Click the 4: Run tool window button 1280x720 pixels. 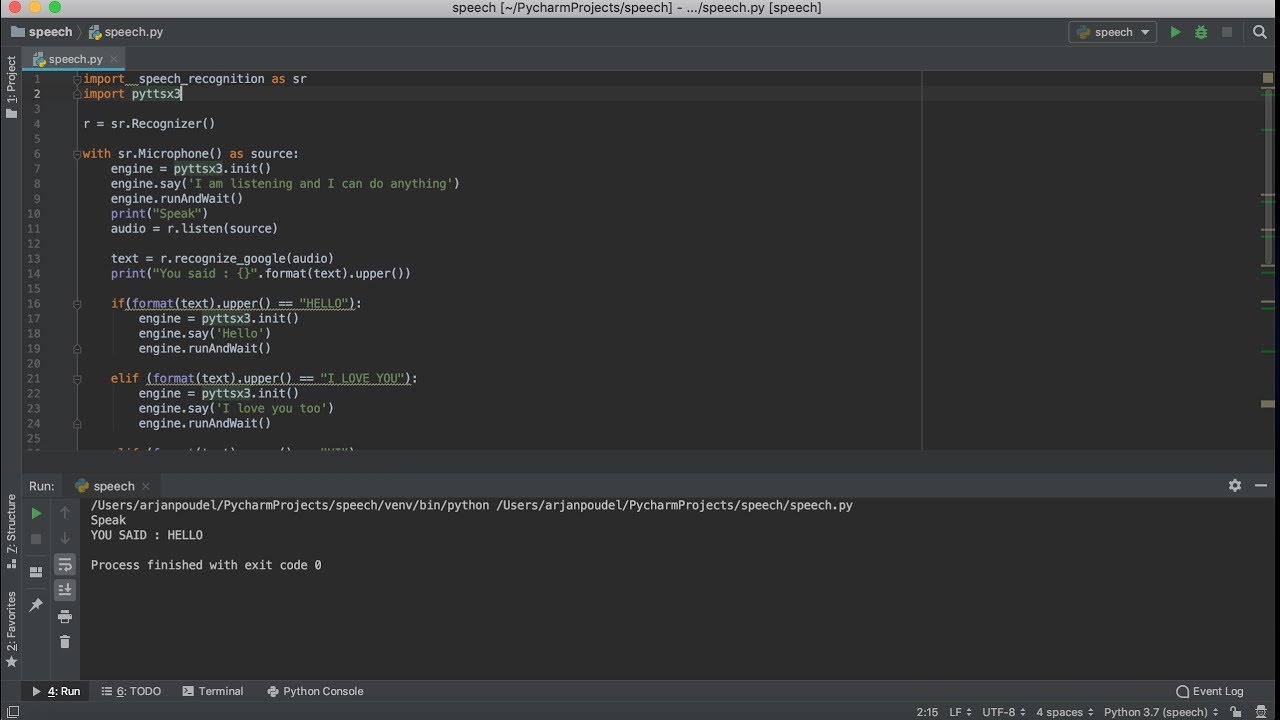55,691
